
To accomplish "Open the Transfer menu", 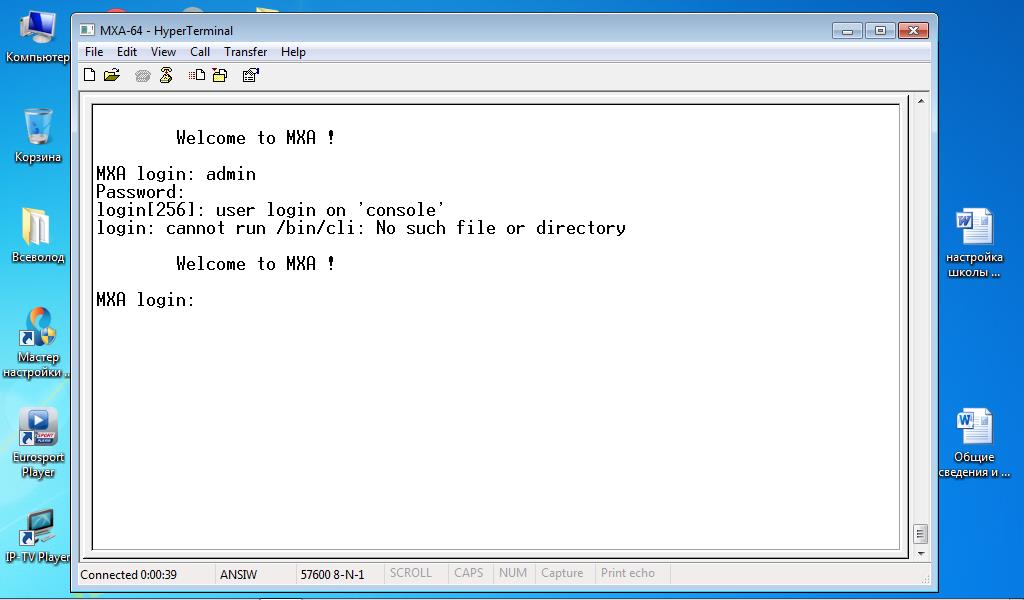I will (x=246, y=52).
